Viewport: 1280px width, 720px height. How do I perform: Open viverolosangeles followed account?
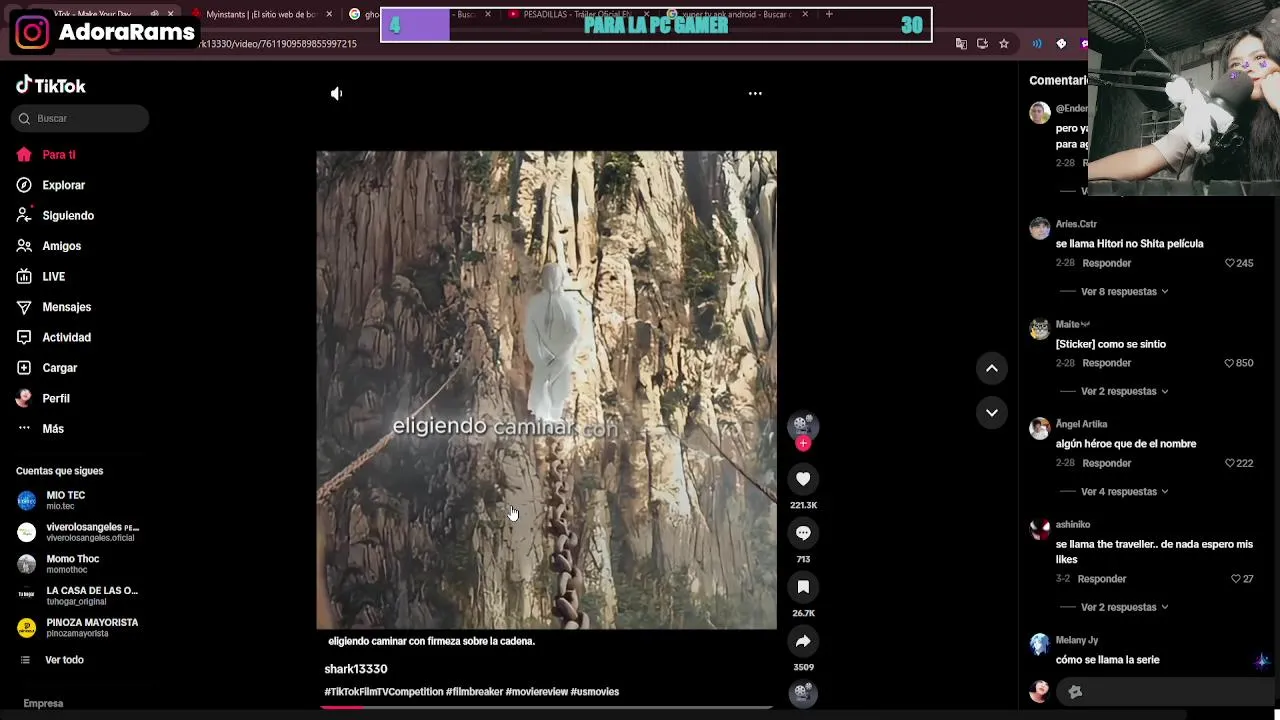pyautogui.click(x=78, y=532)
